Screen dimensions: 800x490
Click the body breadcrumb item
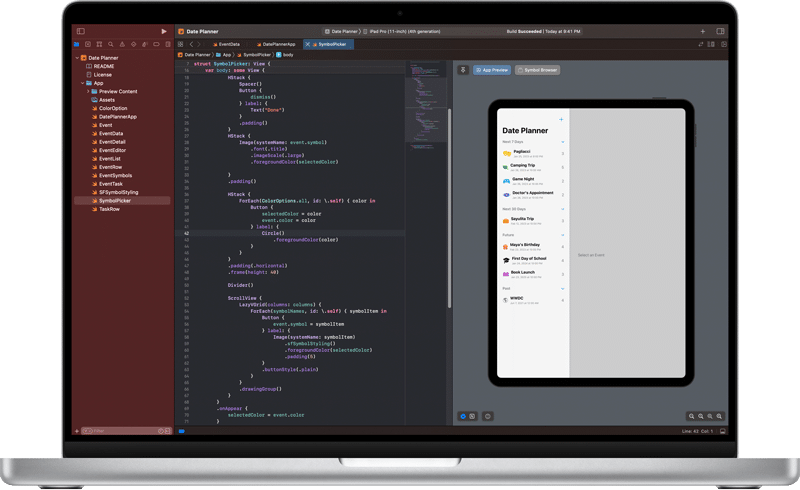[x=285, y=55]
